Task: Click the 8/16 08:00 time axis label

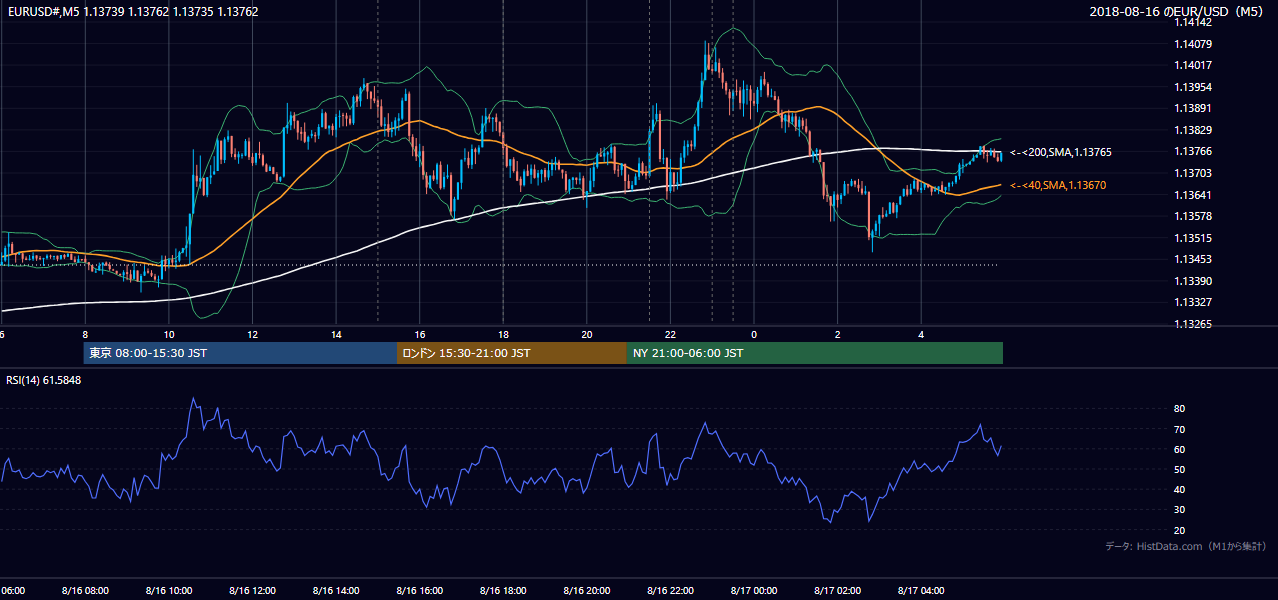Action: tap(84, 591)
